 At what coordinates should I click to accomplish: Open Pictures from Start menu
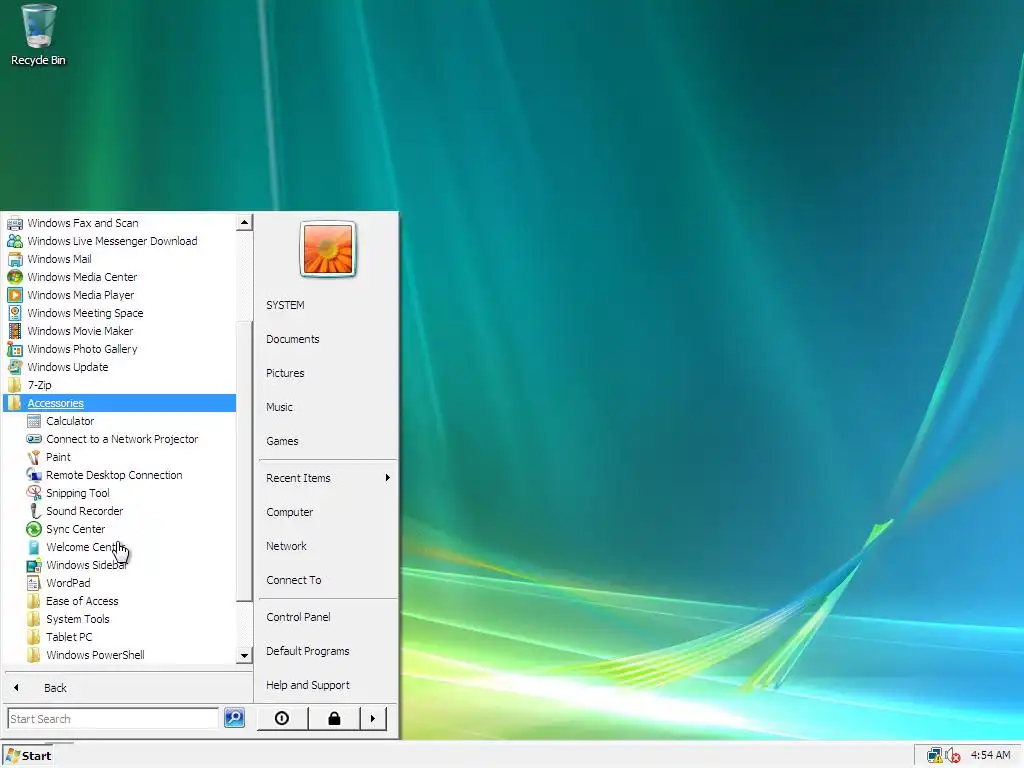[x=285, y=373]
